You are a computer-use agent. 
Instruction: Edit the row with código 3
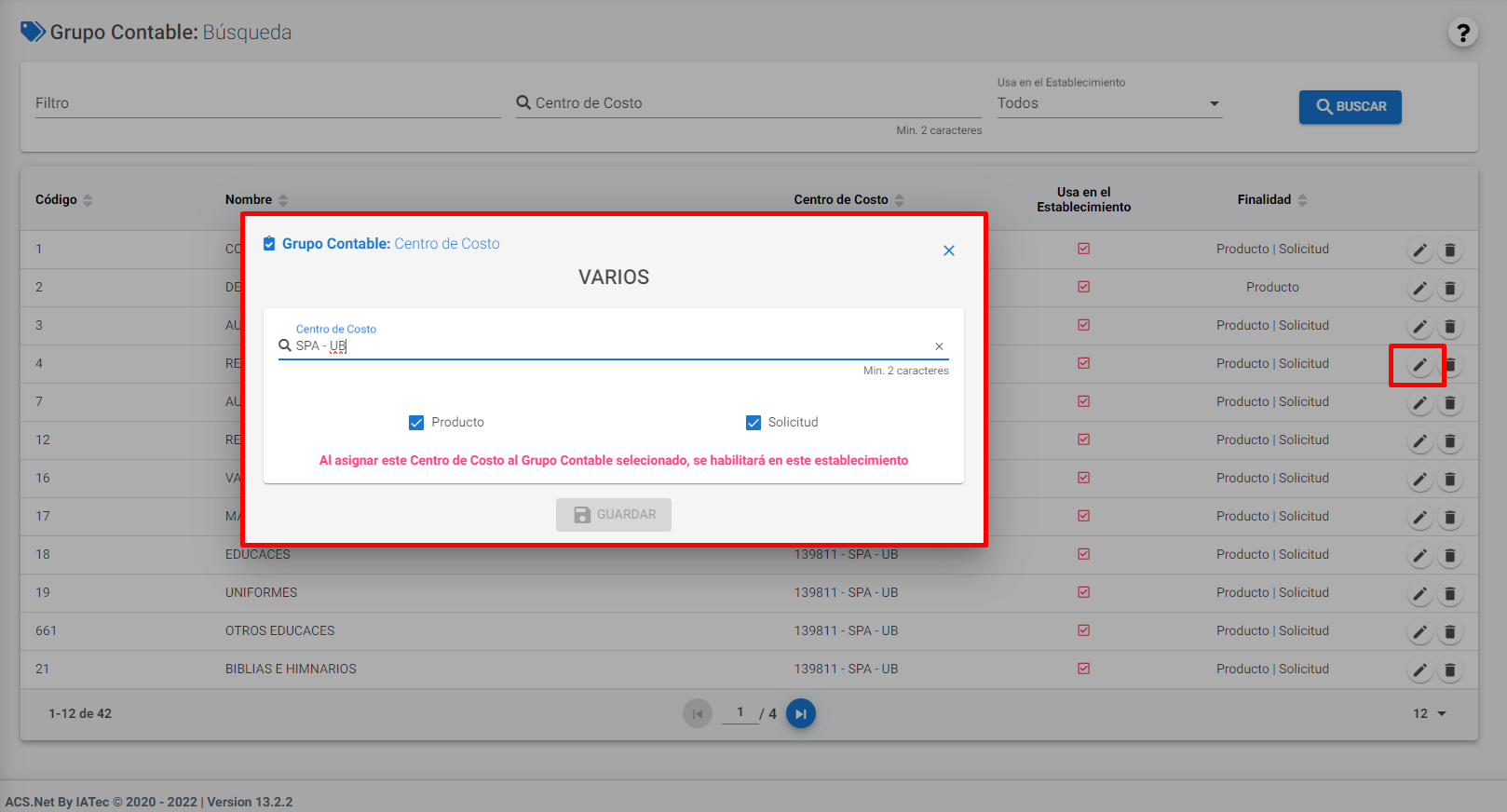click(x=1419, y=327)
